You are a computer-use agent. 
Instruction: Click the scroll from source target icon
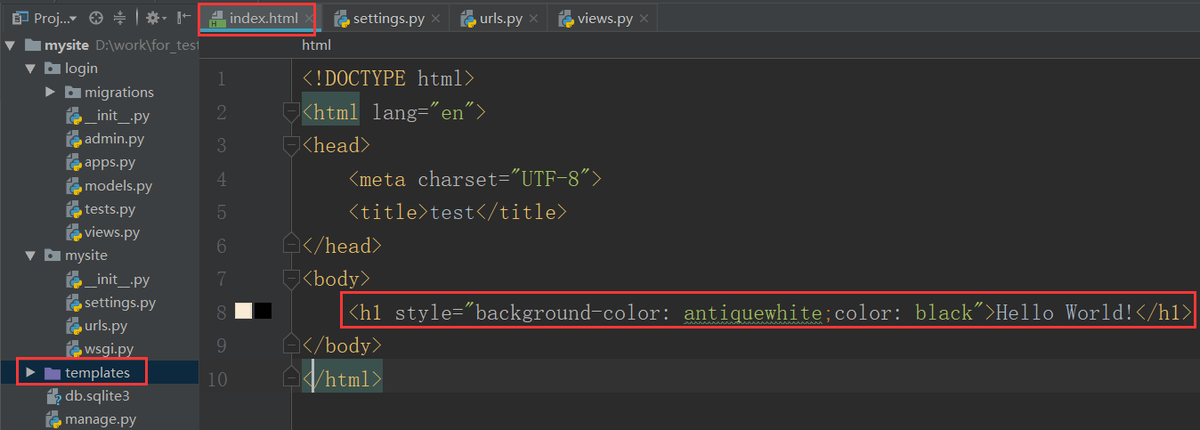click(96, 18)
